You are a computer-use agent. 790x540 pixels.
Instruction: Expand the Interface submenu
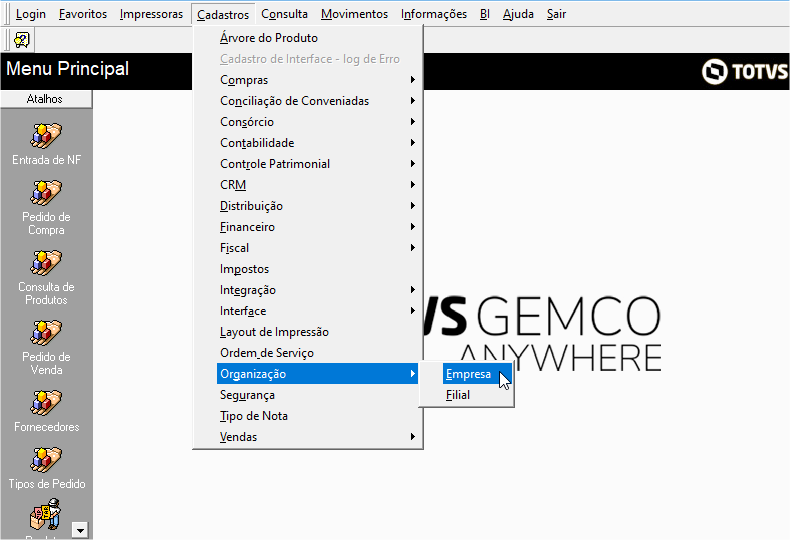(318, 311)
